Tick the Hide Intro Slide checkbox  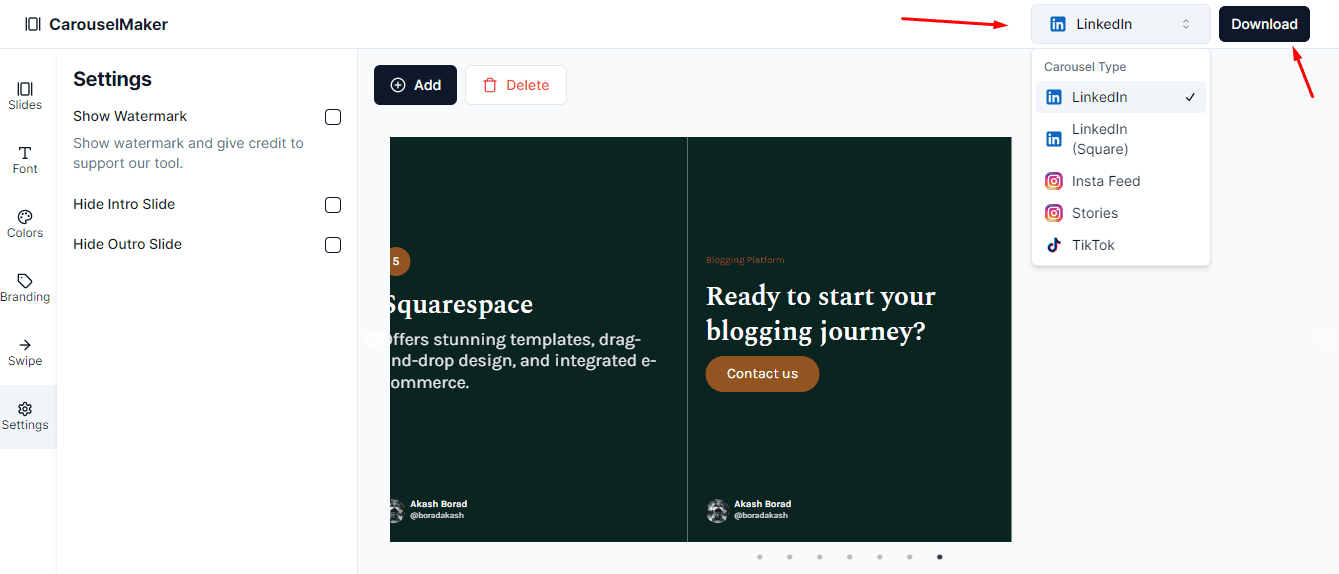(333, 205)
